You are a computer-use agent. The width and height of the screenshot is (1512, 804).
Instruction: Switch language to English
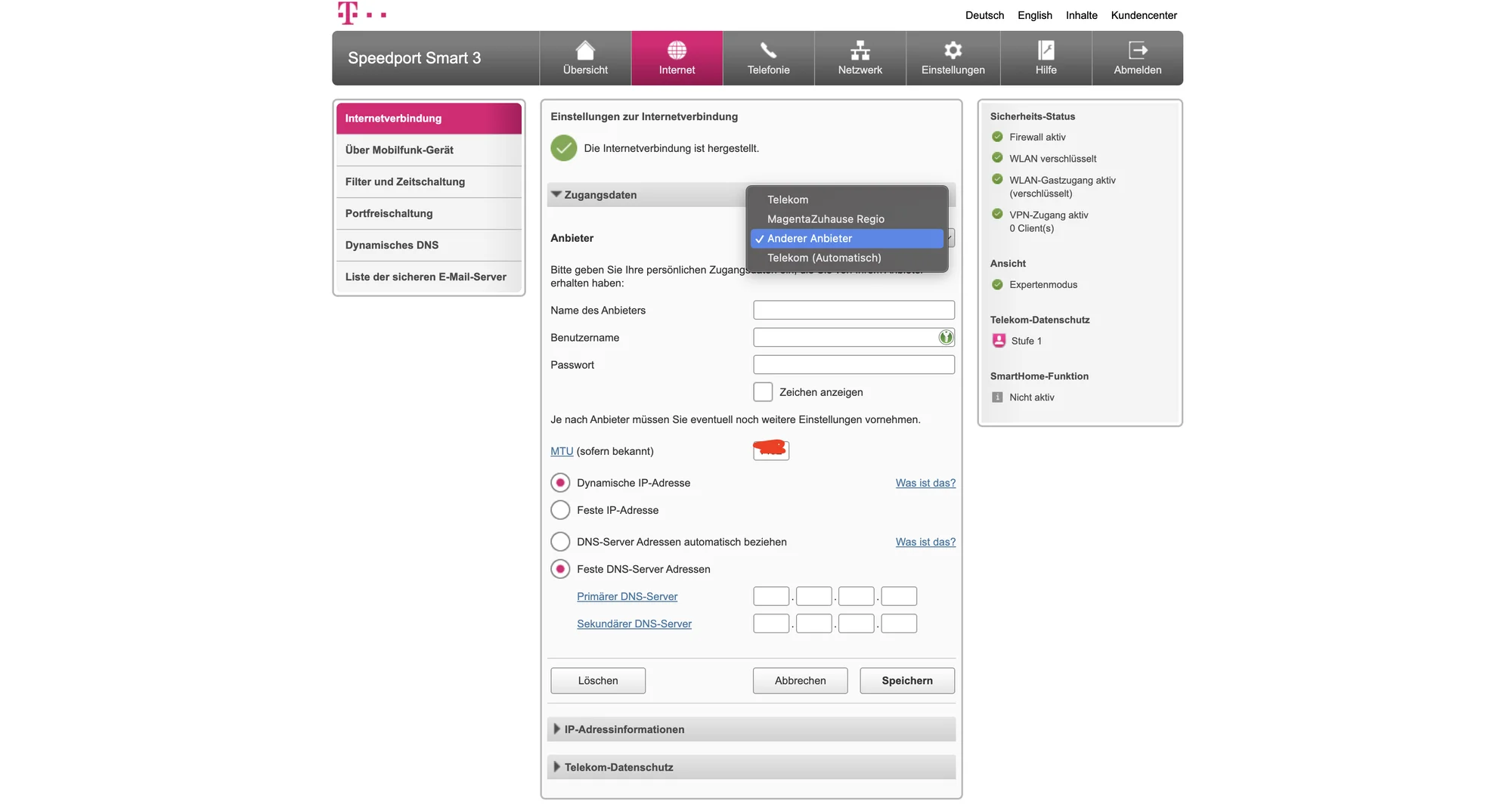[x=1034, y=15]
